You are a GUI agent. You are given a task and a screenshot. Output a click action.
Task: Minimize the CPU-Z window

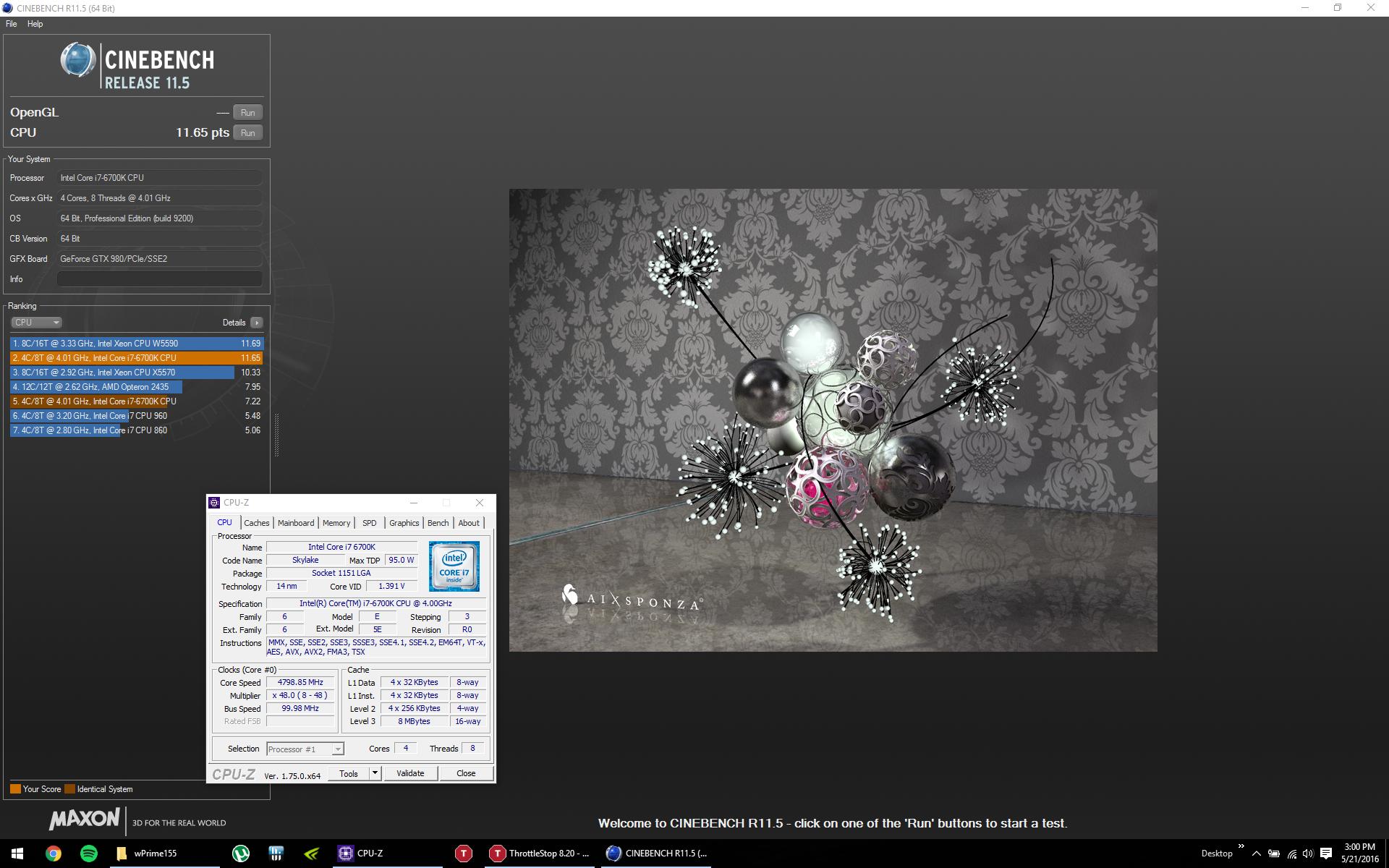[x=414, y=503]
